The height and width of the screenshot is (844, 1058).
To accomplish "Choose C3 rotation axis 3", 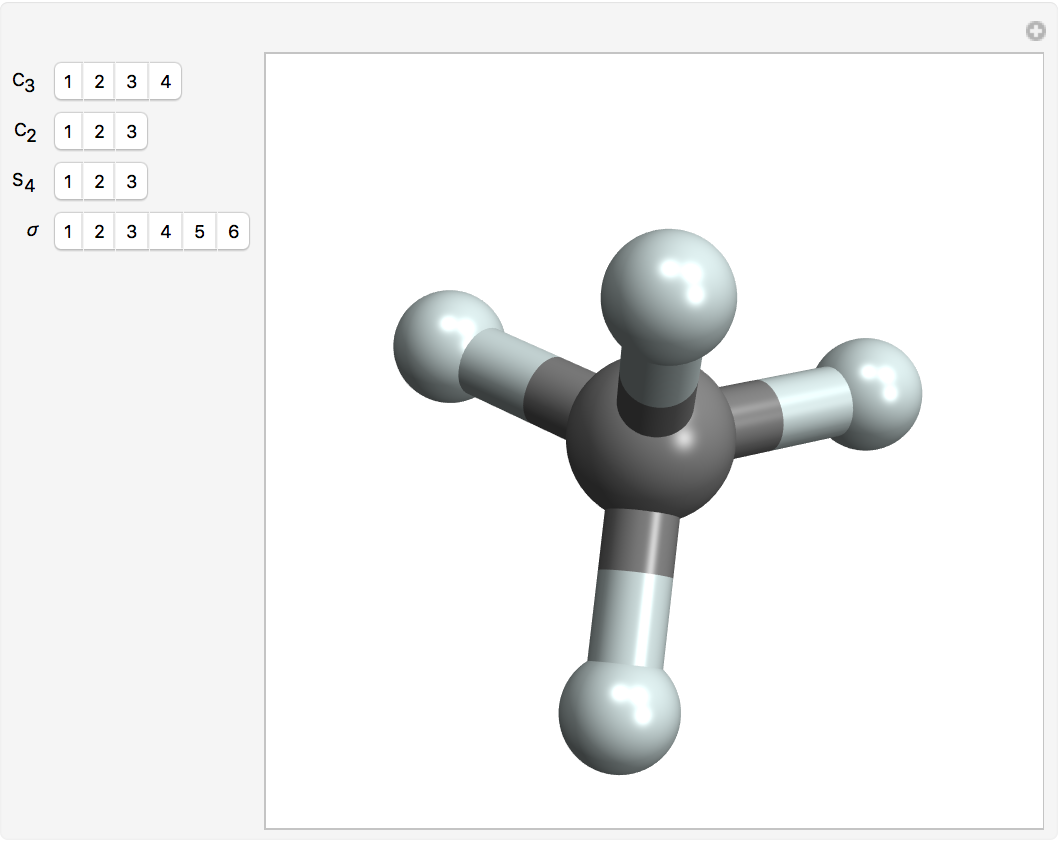I will [131, 82].
